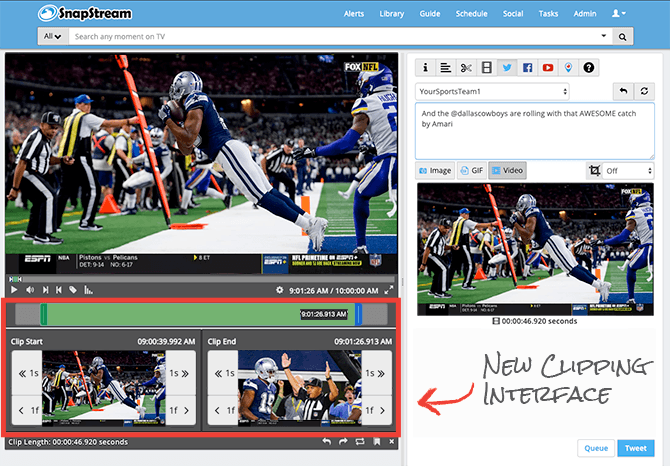Select the Image media type
The height and width of the screenshot is (466, 670).
point(435,171)
